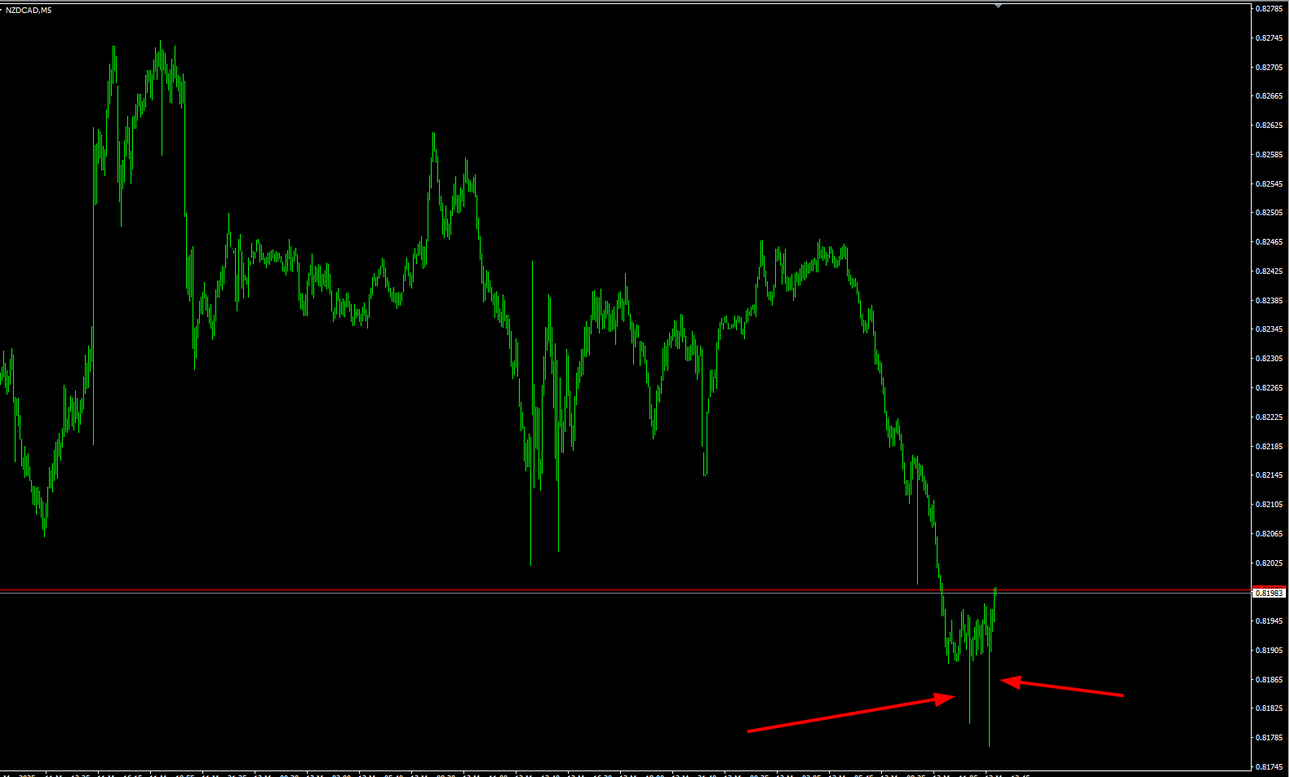Image resolution: width=1290 pixels, height=777 pixels.
Task: Click the 0.81745 price scale label
Action: (1269, 767)
